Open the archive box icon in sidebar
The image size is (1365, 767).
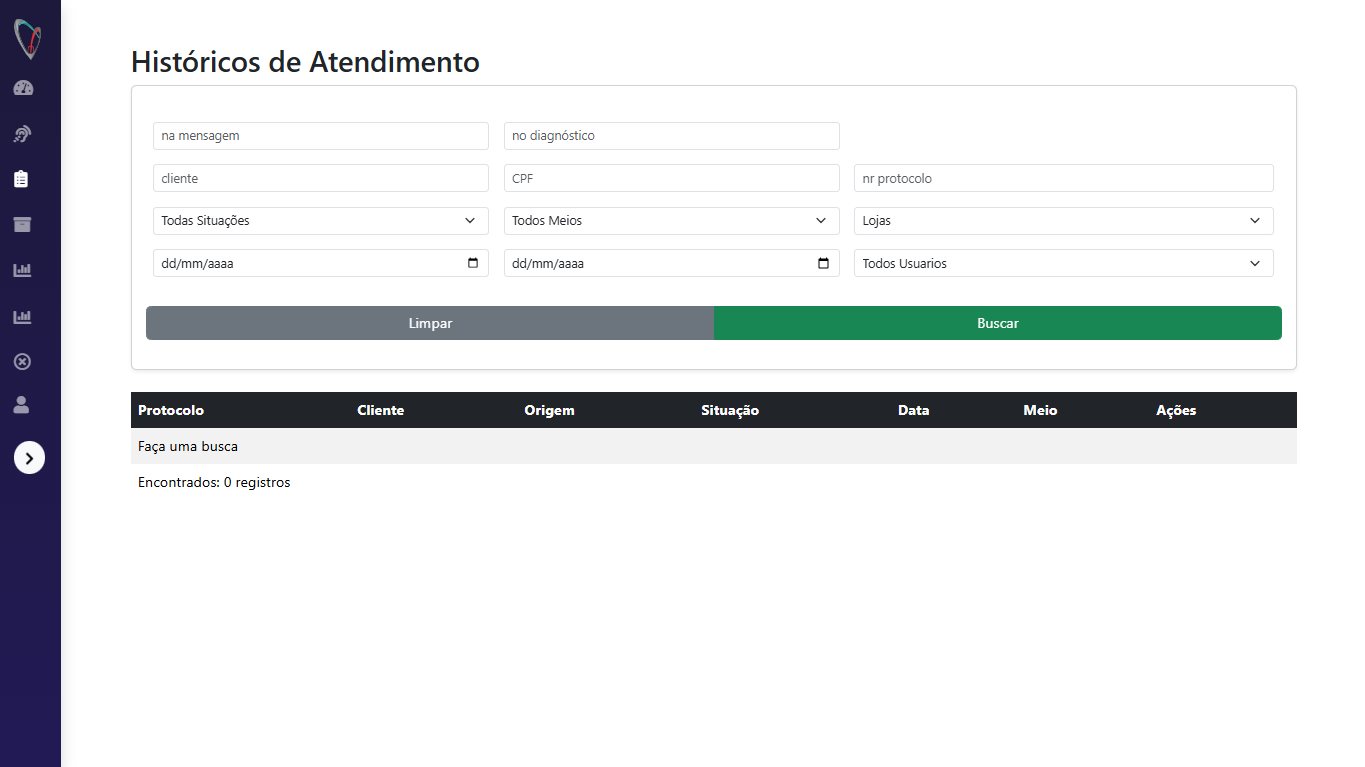pos(22,224)
